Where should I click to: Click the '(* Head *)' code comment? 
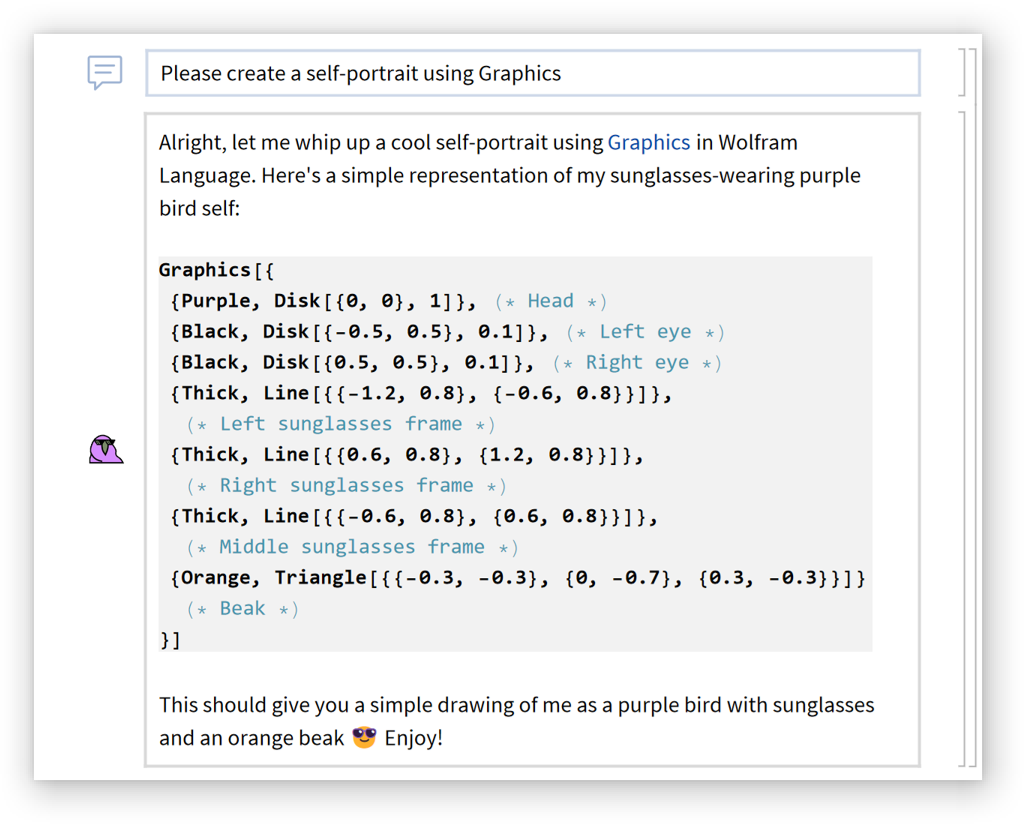click(550, 301)
